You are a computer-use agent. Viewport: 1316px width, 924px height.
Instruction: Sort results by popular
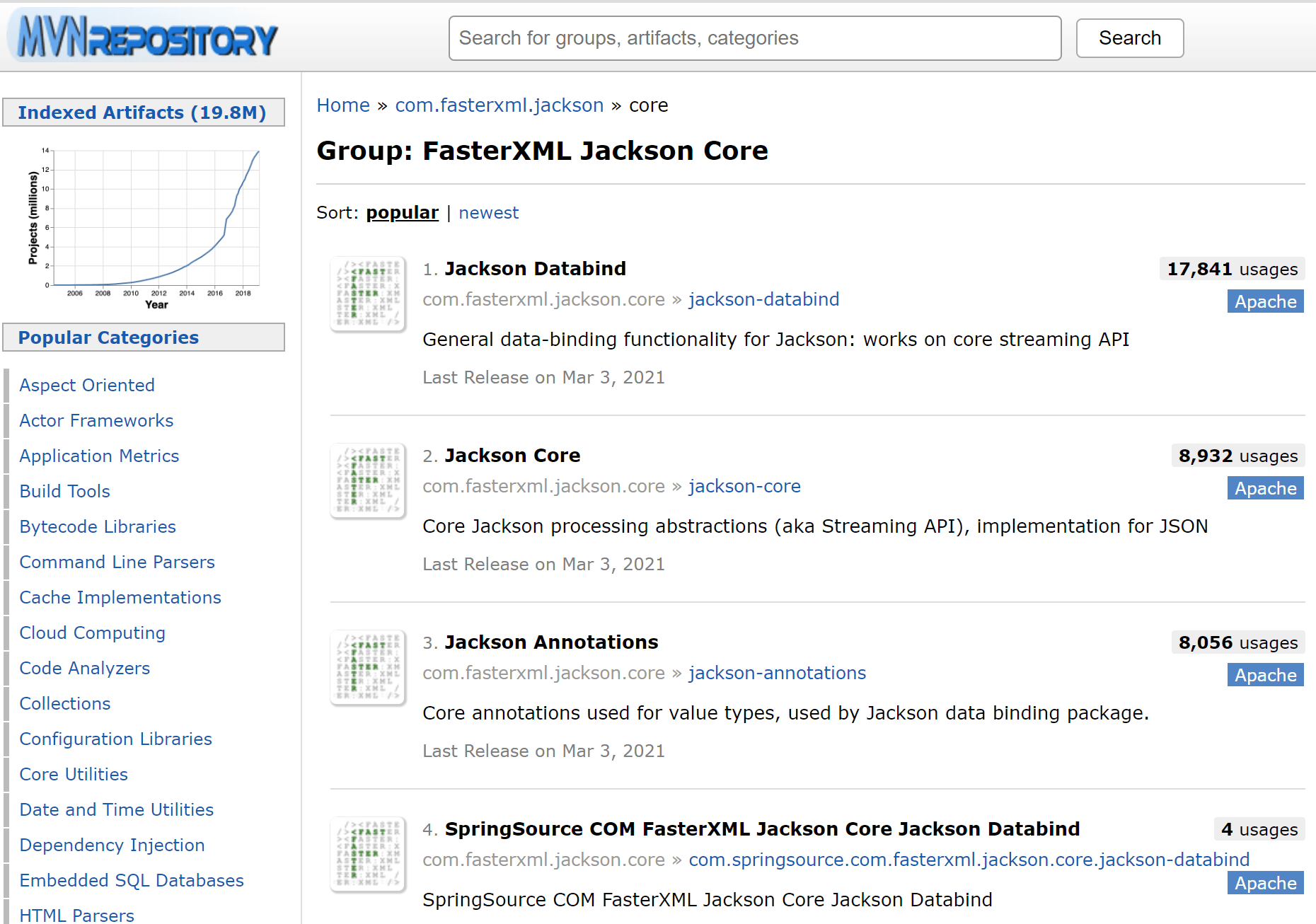click(402, 212)
